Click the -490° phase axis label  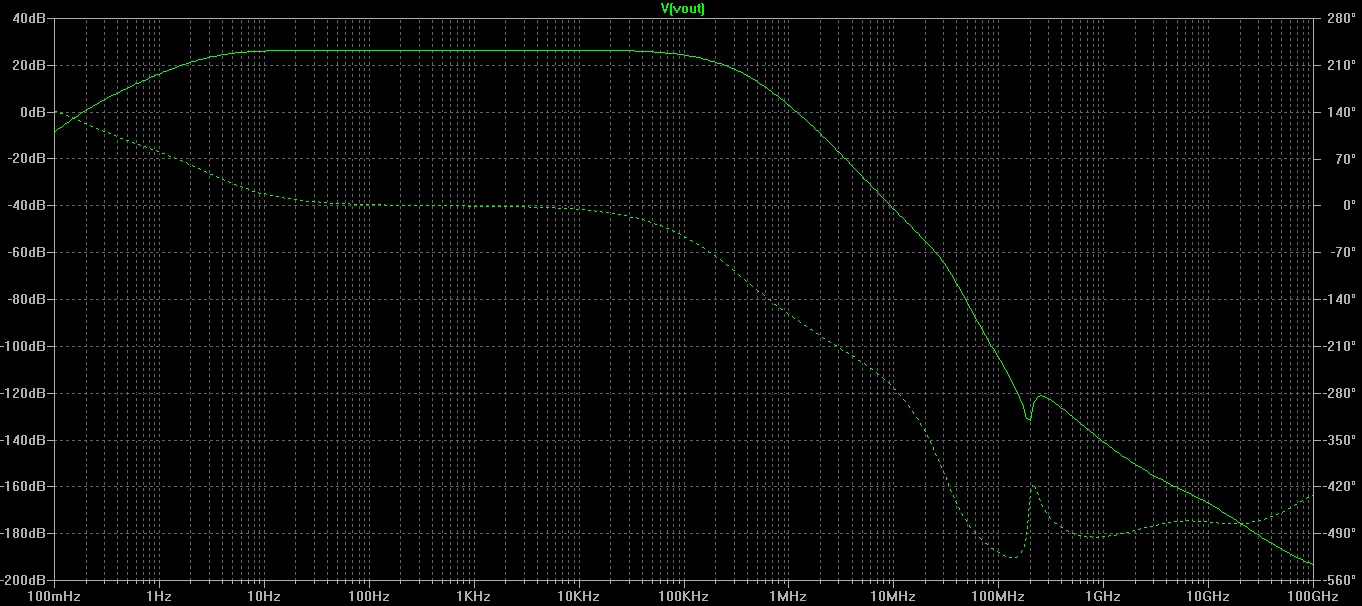(1339, 533)
